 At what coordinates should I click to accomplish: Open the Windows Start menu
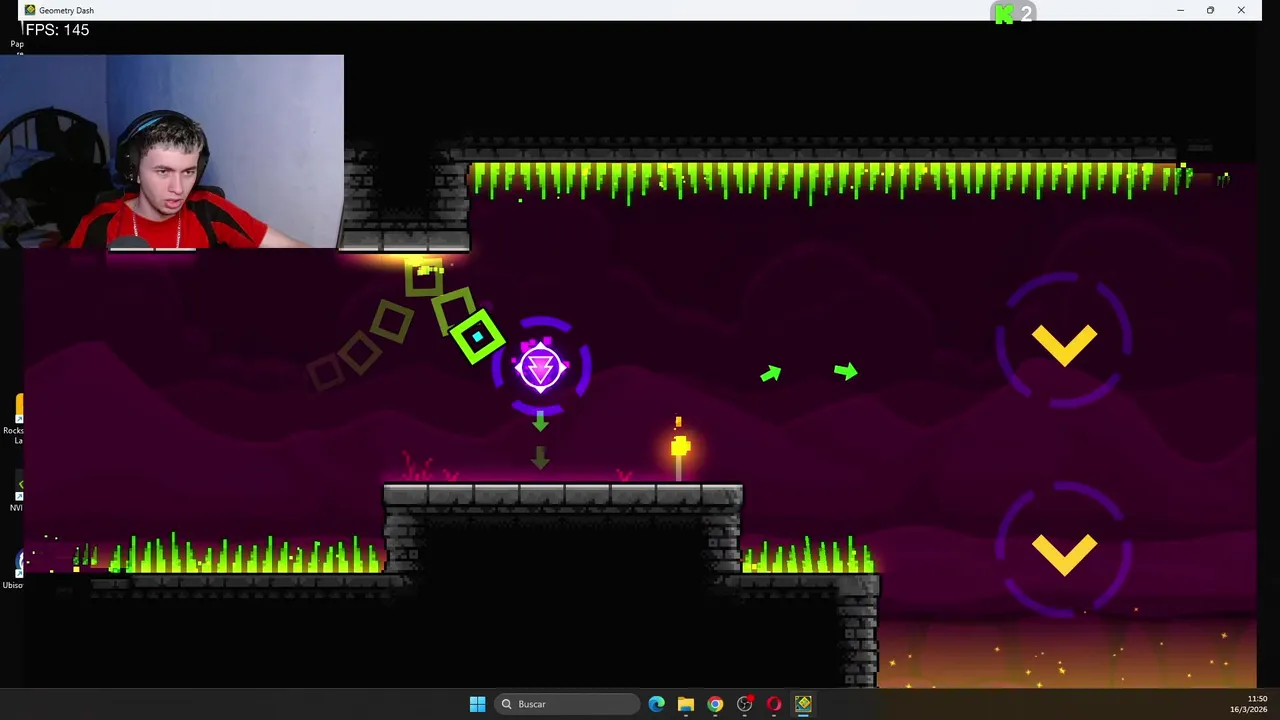pyautogui.click(x=477, y=704)
